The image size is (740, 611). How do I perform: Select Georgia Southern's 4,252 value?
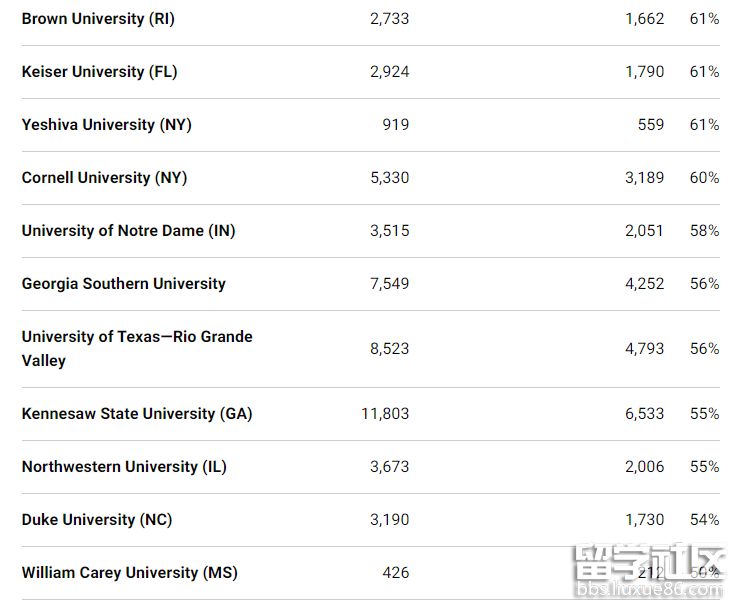click(x=644, y=284)
